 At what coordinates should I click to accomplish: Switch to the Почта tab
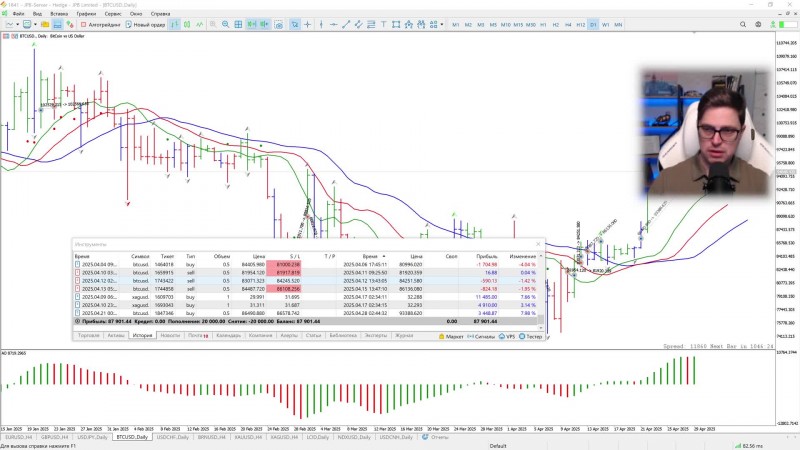[x=197, y=336]
